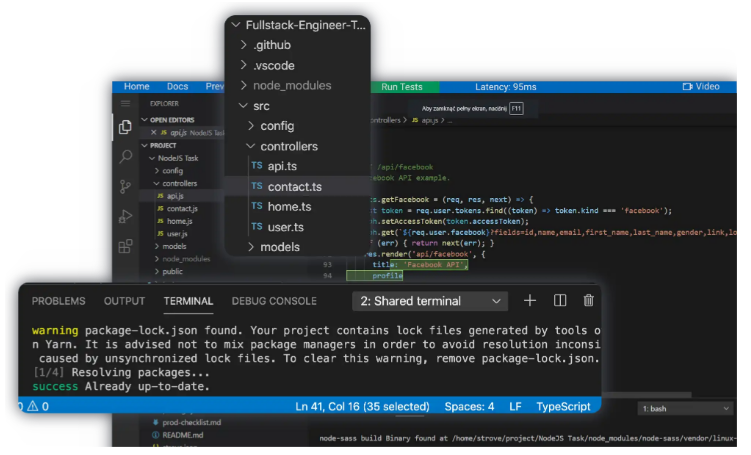Open prod-checklist.md in explorer
The height and width of the screenshot is (455, 751).
click(191, 422)
